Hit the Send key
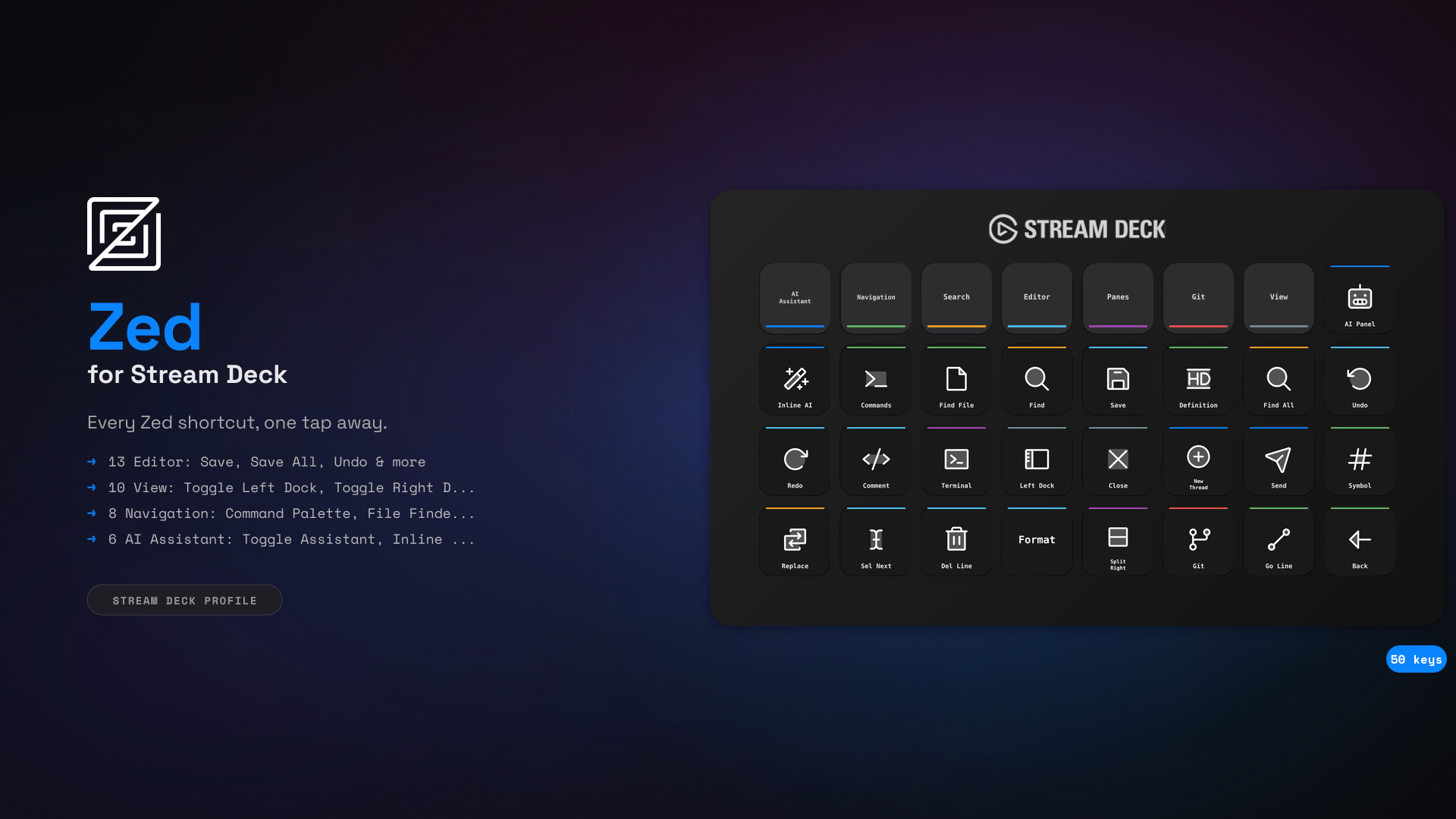 [1279, 460]
